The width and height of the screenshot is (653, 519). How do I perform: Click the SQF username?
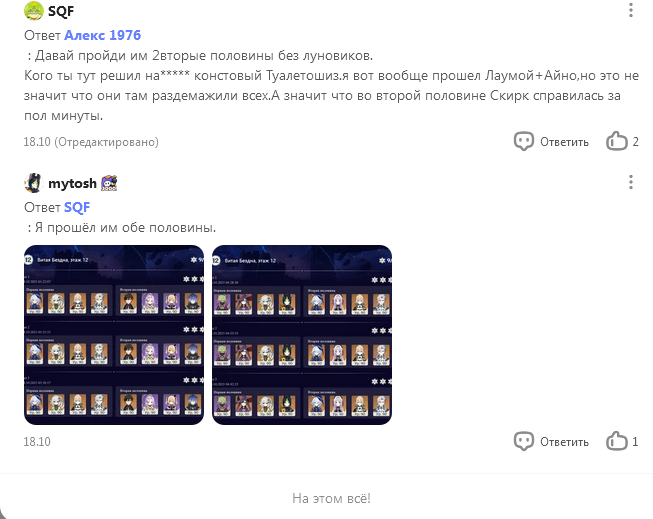[x=61, y=11]
